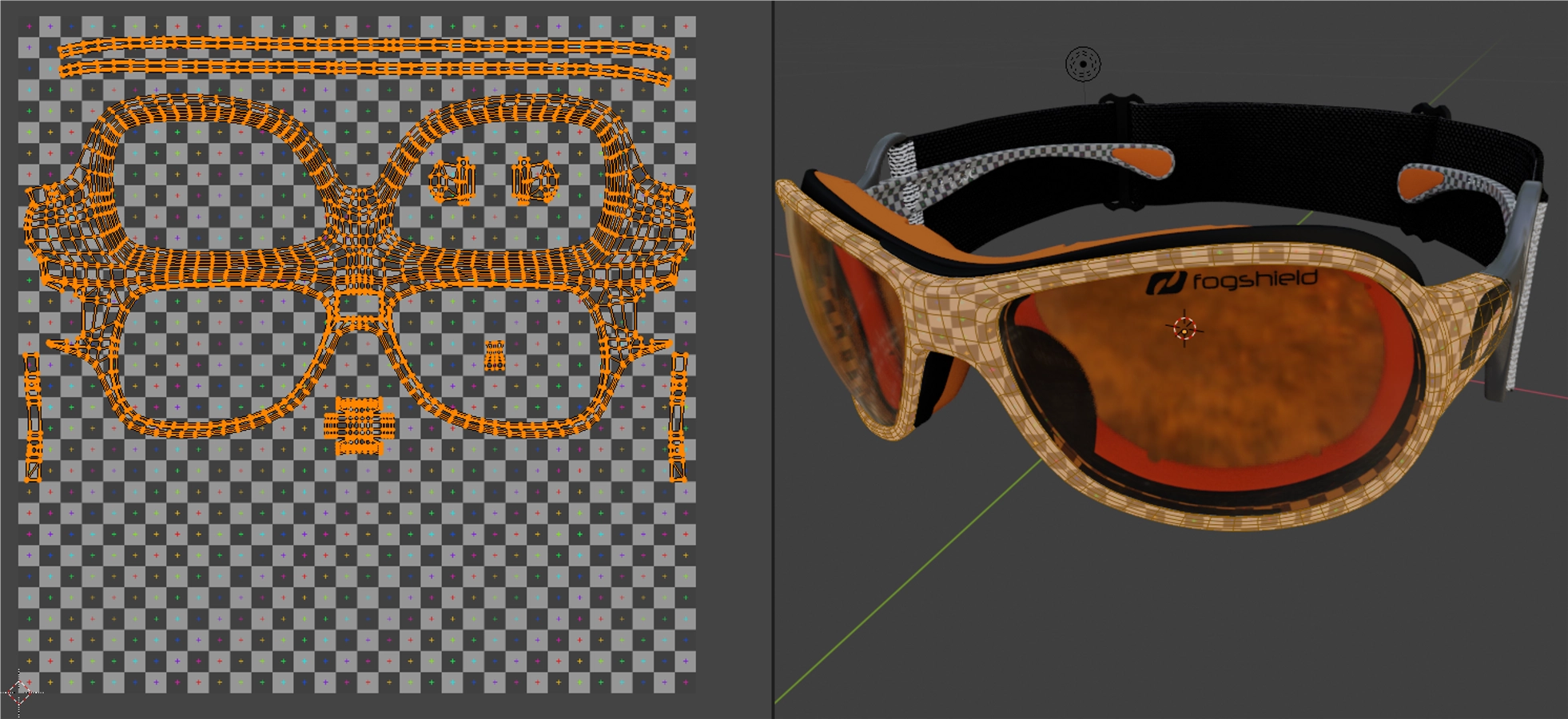Viewport: 1568px width, 719px height.
Task: Select the ribbed UV island at bottom center
Action: click(359, 426)
